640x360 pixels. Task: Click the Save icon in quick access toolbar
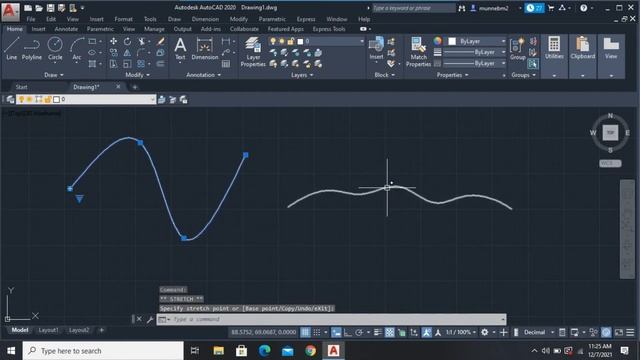(x=50, y=8)
